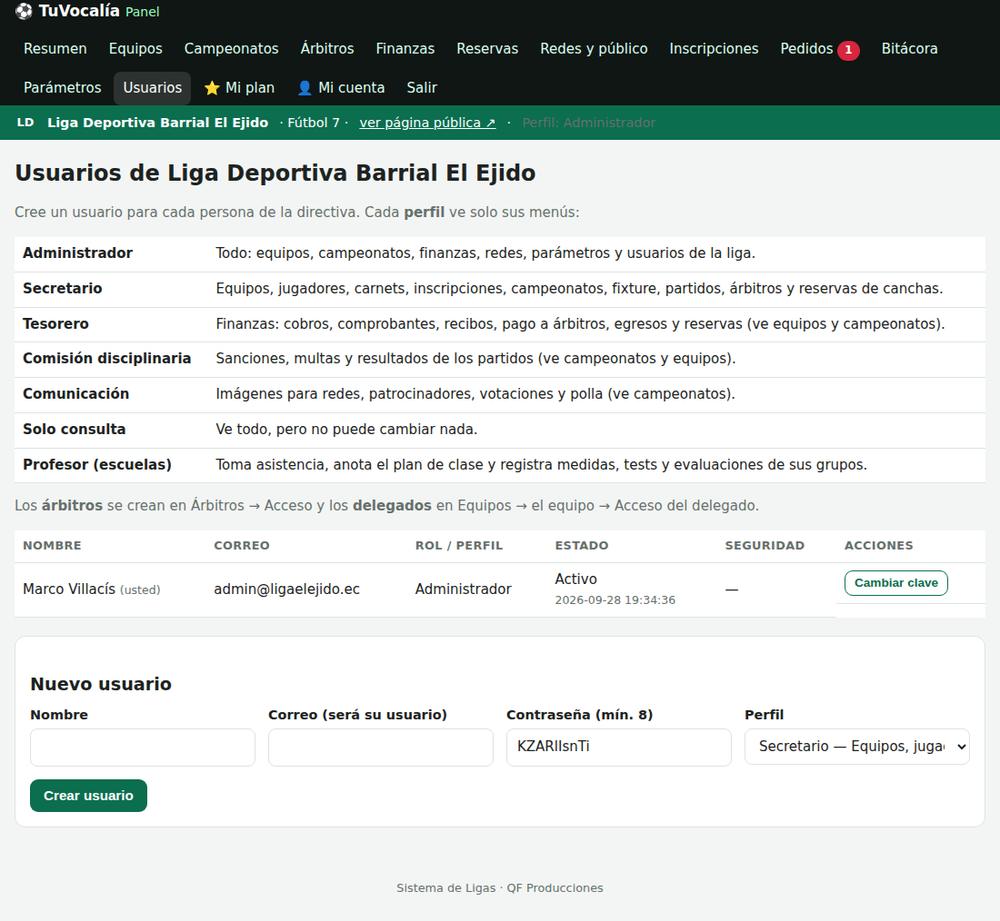The image size is (1000, 921).
Task: Open the Mi plan page
Action: (240, 88)
